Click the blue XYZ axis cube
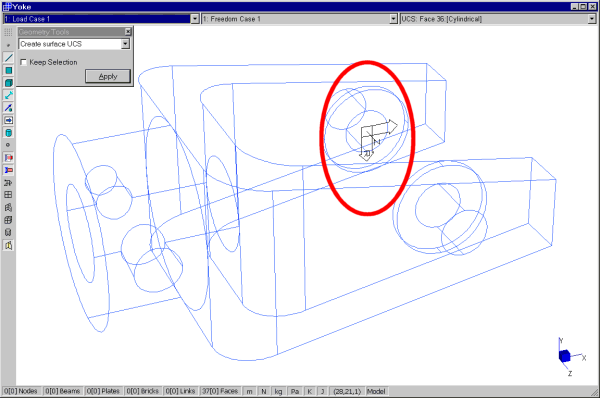 564,356
